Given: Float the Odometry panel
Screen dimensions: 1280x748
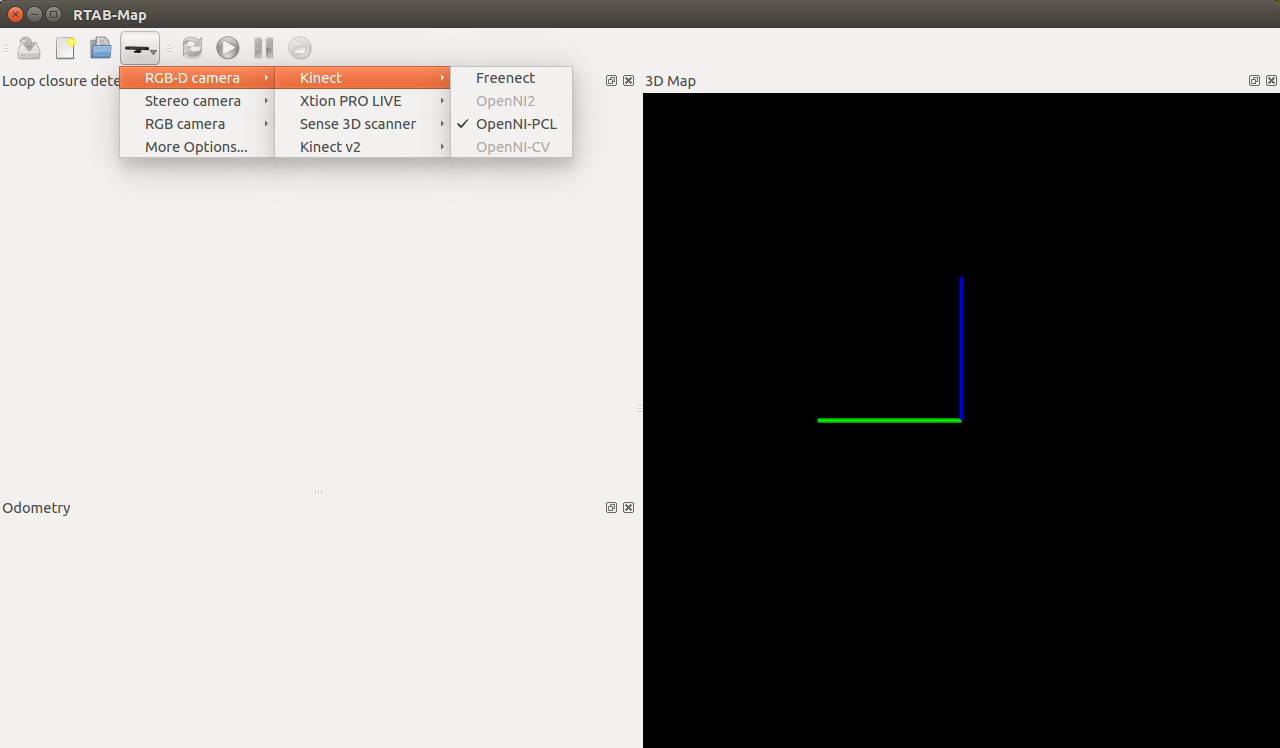Looking at the screenshot, I should (x=611, y=508).
